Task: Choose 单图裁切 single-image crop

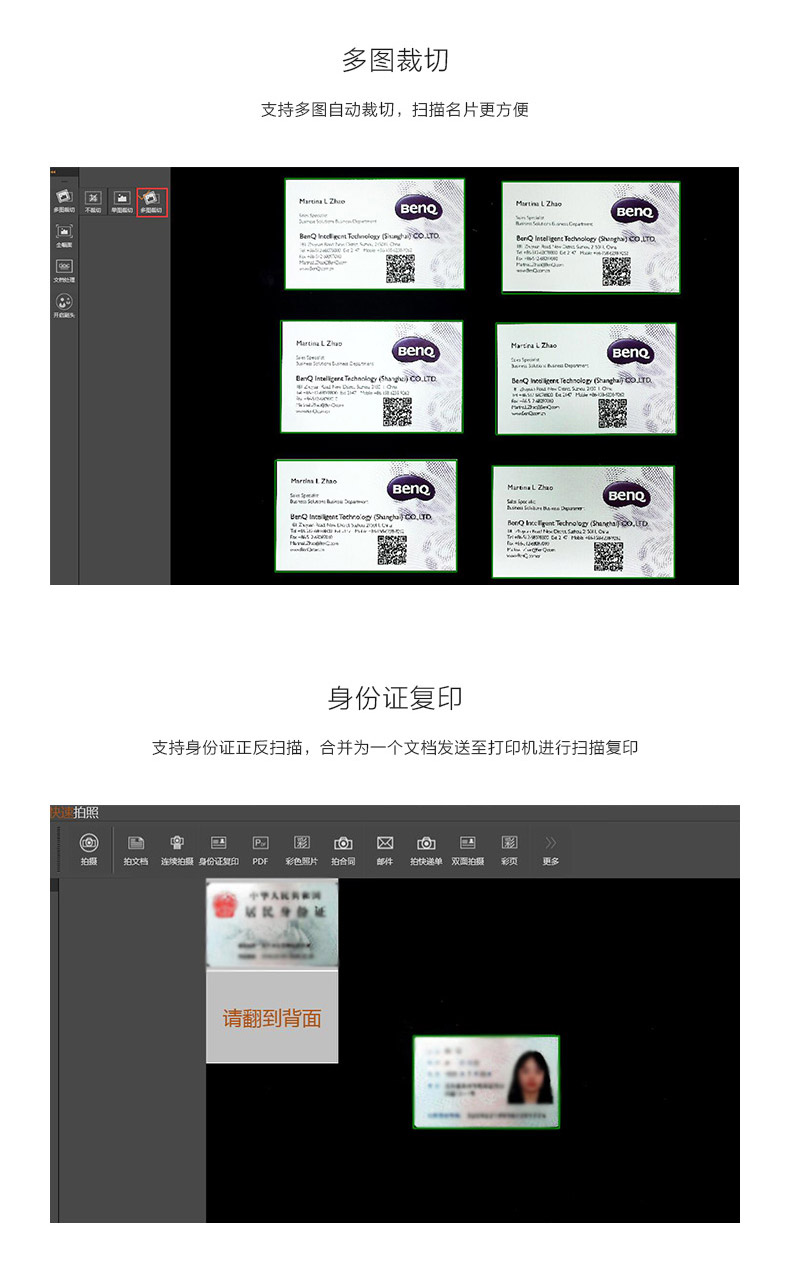Action: pyautogui.click(x=122, y=202)
